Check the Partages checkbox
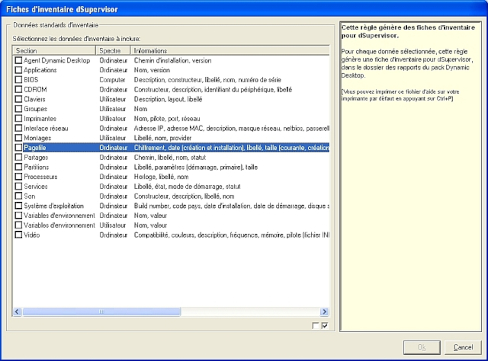 coord(18,157)
